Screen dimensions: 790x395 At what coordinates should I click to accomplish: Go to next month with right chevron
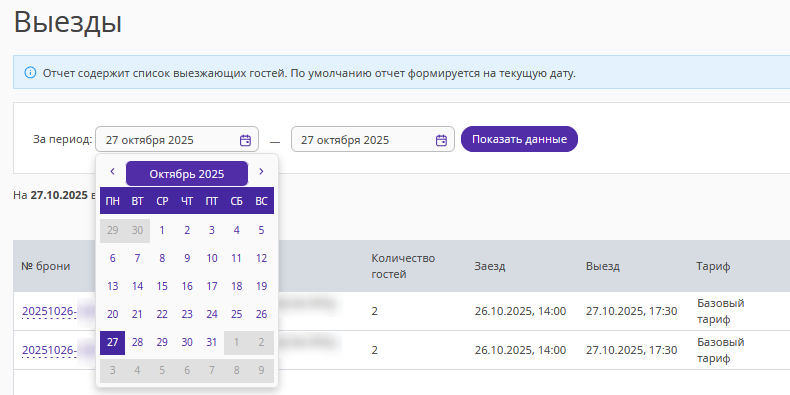pyautogui.click(x=261, y=171)
